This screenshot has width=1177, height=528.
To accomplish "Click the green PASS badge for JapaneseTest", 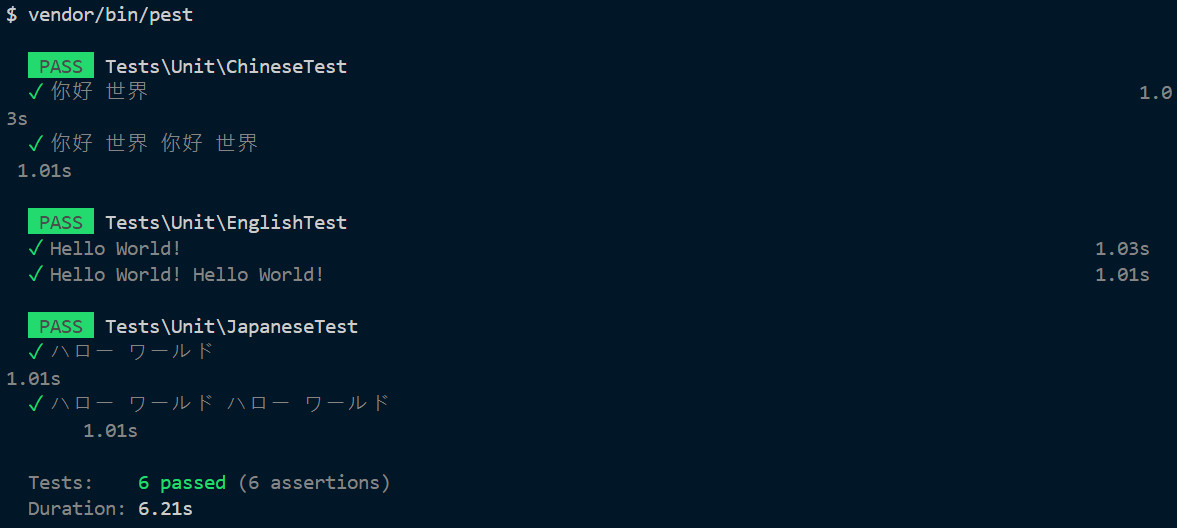I will tap(61, 326).
